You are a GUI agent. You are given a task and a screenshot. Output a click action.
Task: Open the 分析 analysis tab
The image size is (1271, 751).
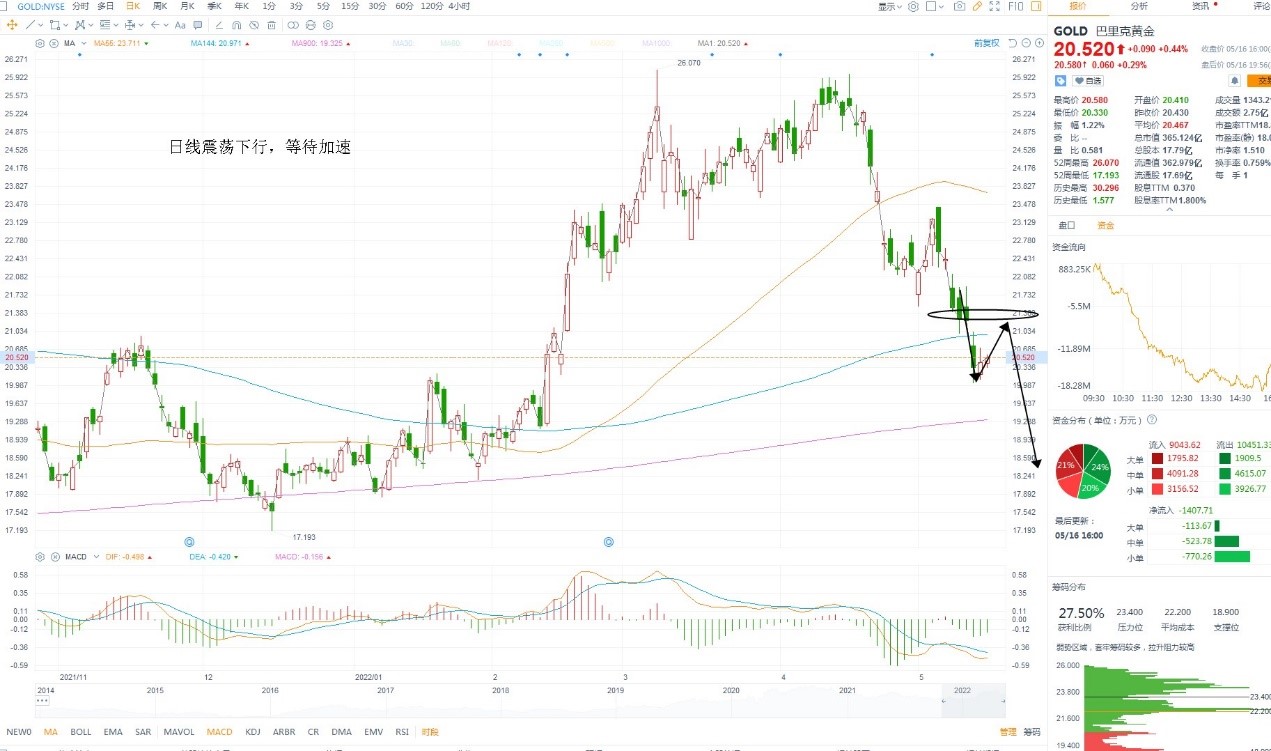coord(1139,6)
